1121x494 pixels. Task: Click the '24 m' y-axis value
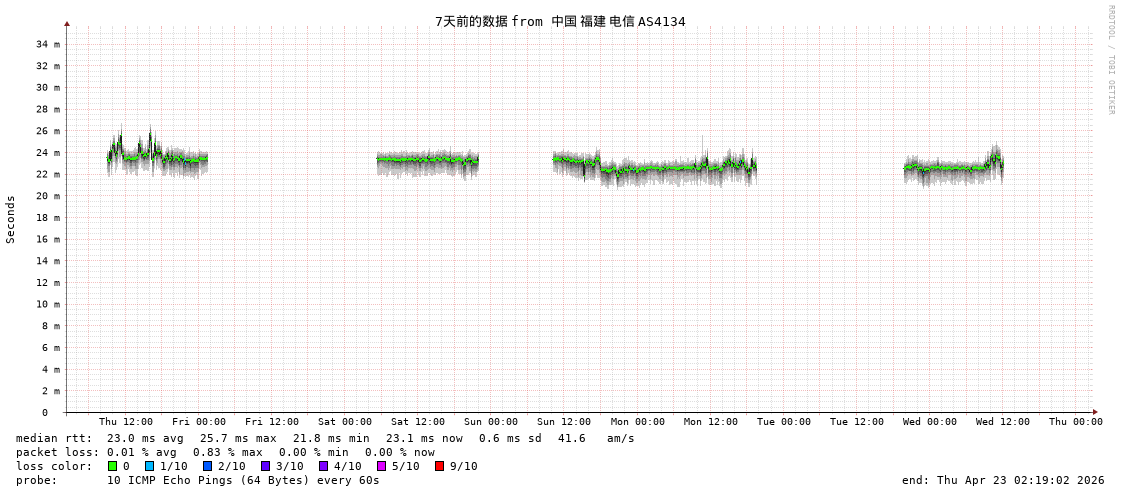click(48, 152)
